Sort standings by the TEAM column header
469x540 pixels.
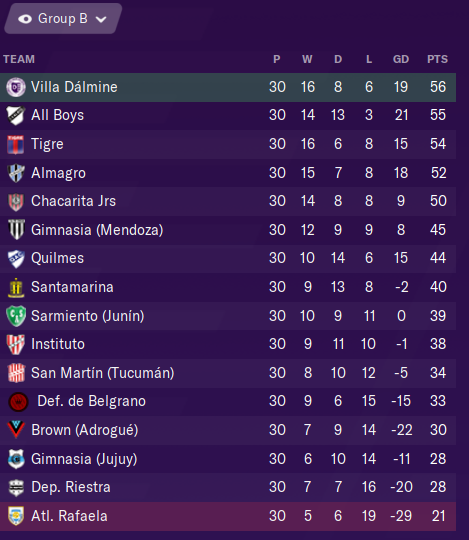[x=19, y=59]
